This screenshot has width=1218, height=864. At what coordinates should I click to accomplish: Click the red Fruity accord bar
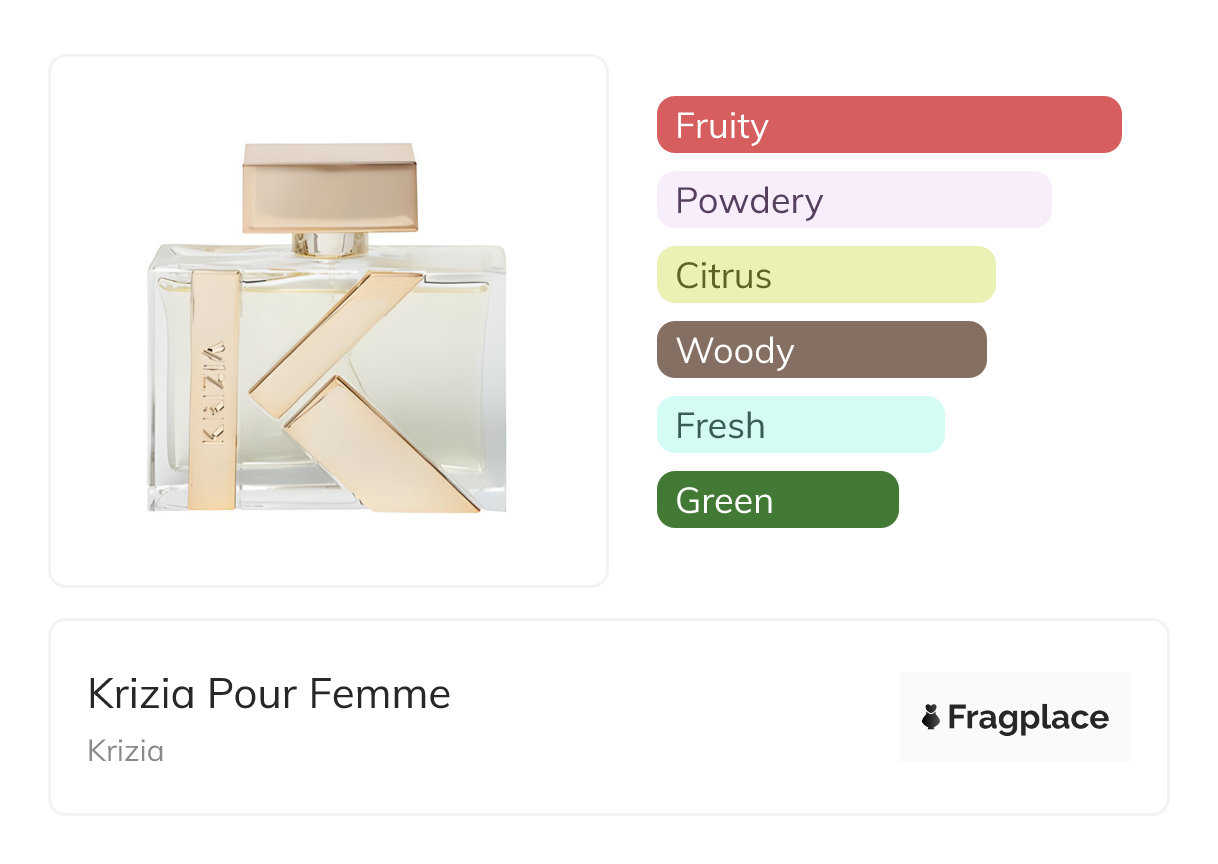888,125
